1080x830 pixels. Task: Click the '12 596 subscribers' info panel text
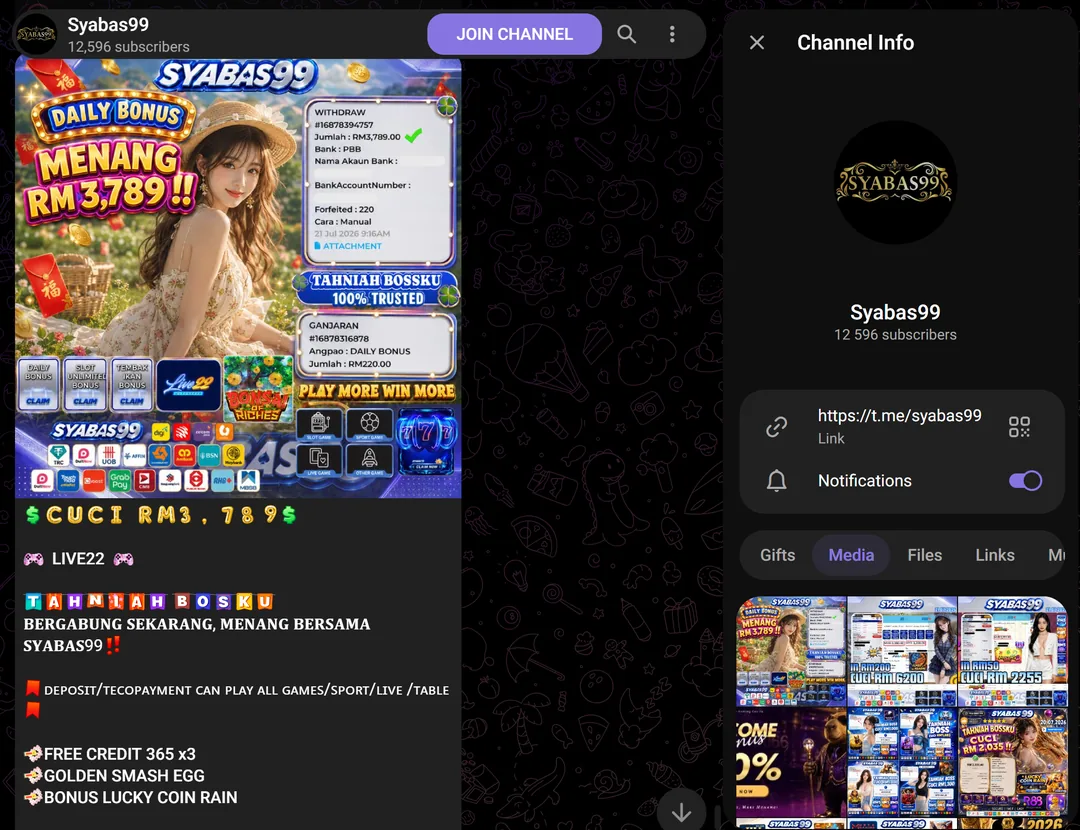895,335
